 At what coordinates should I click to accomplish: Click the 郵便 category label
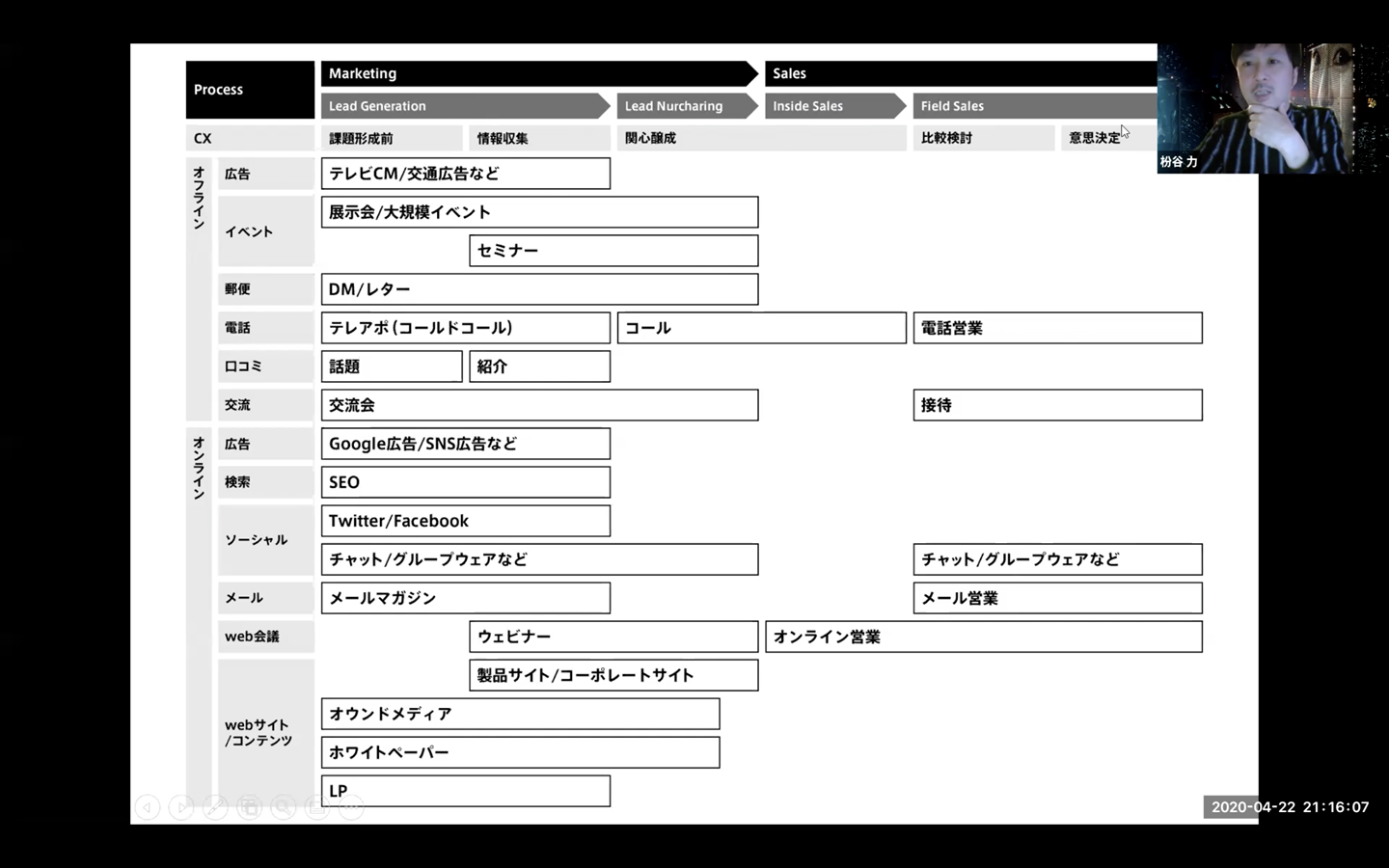point(266,289)
